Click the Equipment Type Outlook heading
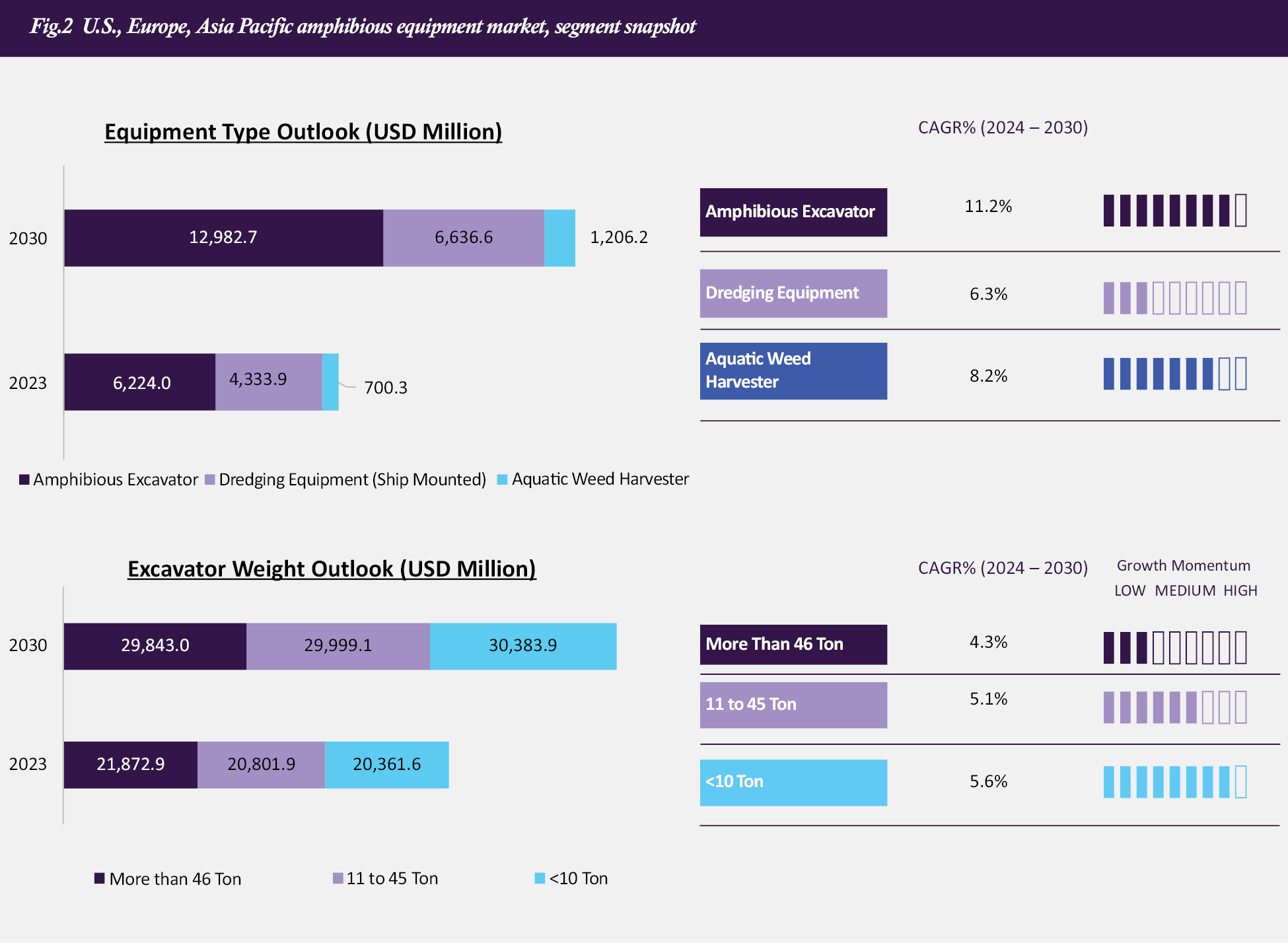 [303, 132]
